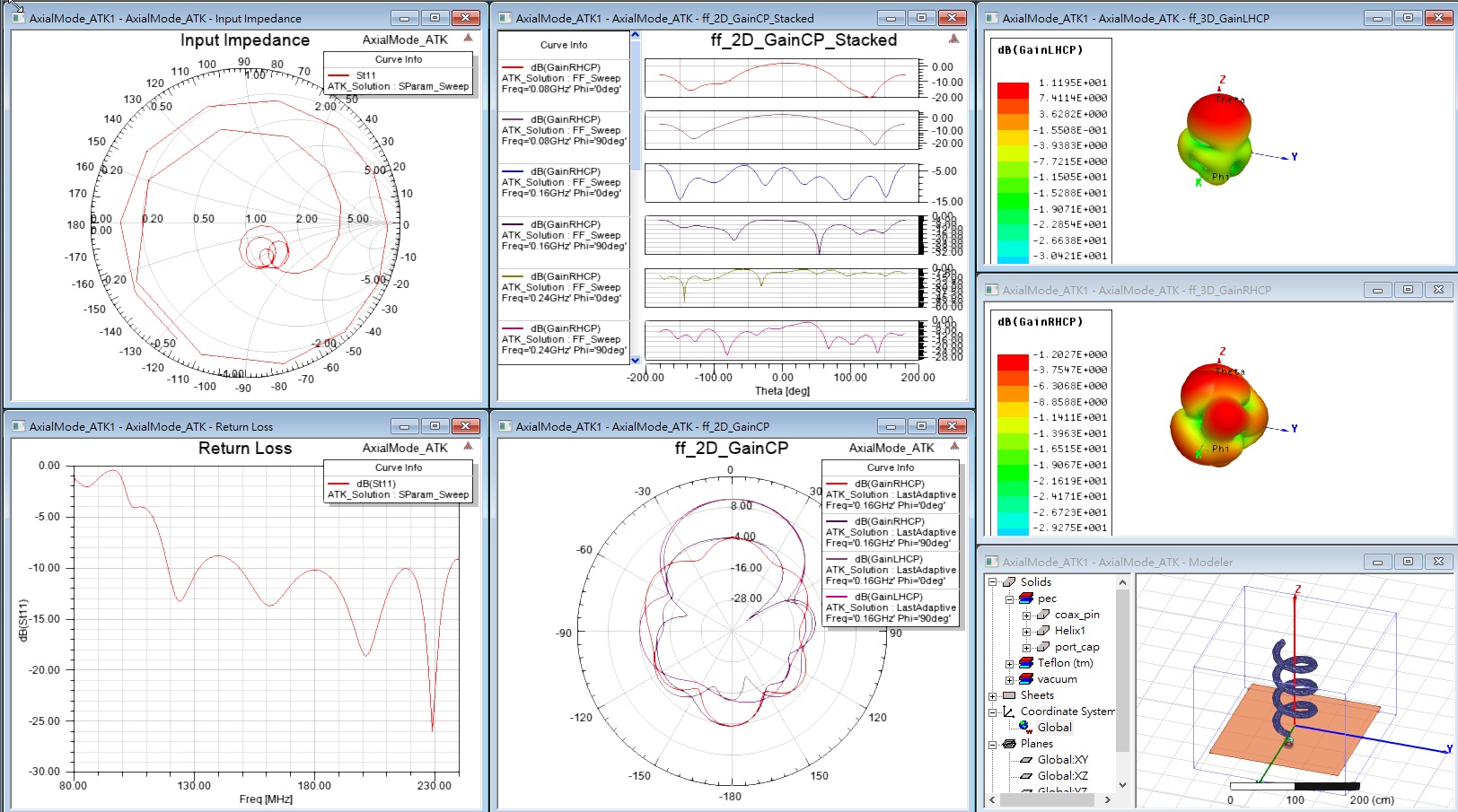Expand the Helix1 tree node

[1026, 632]
